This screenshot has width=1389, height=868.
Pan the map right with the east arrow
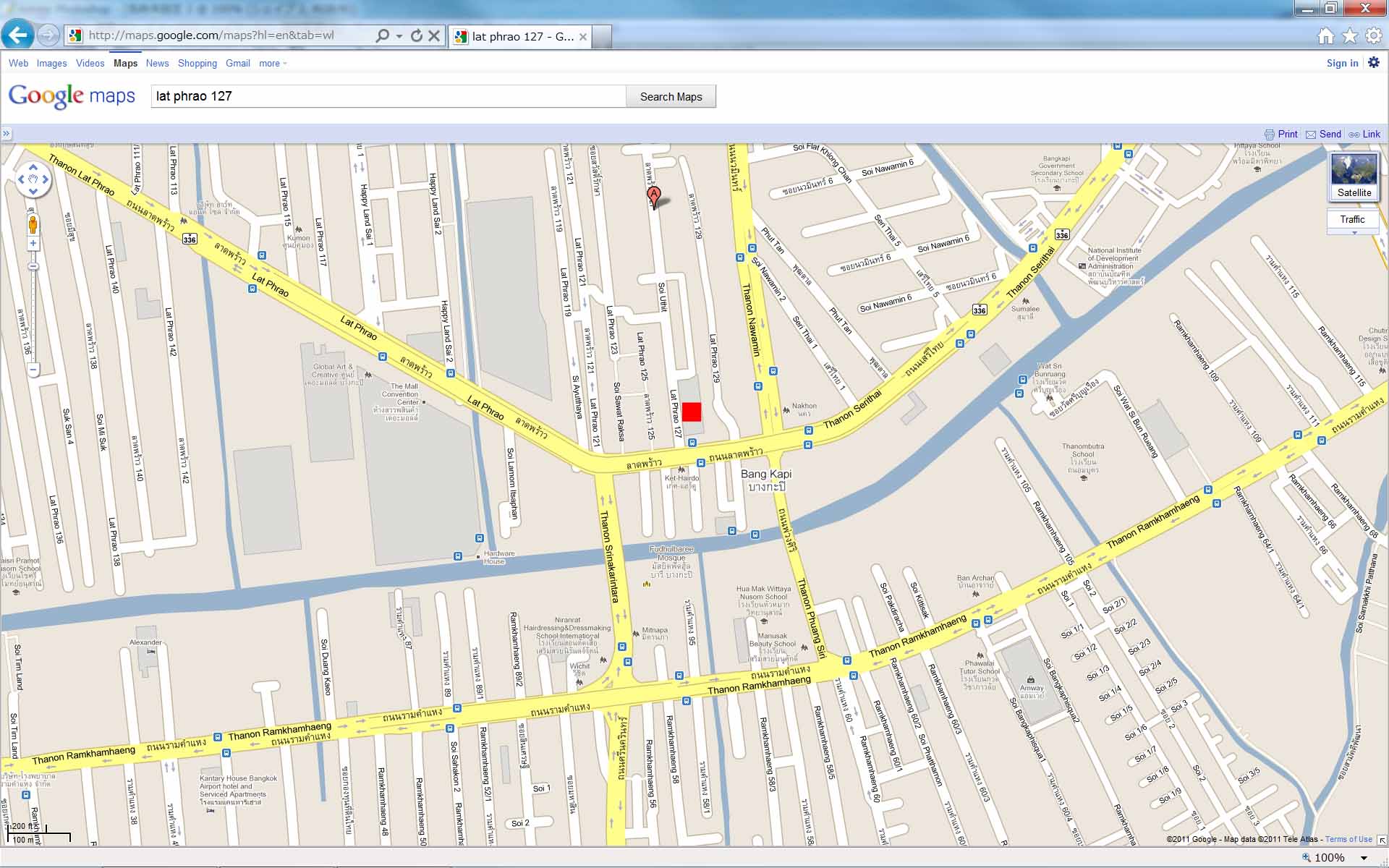tap(45, 179)
